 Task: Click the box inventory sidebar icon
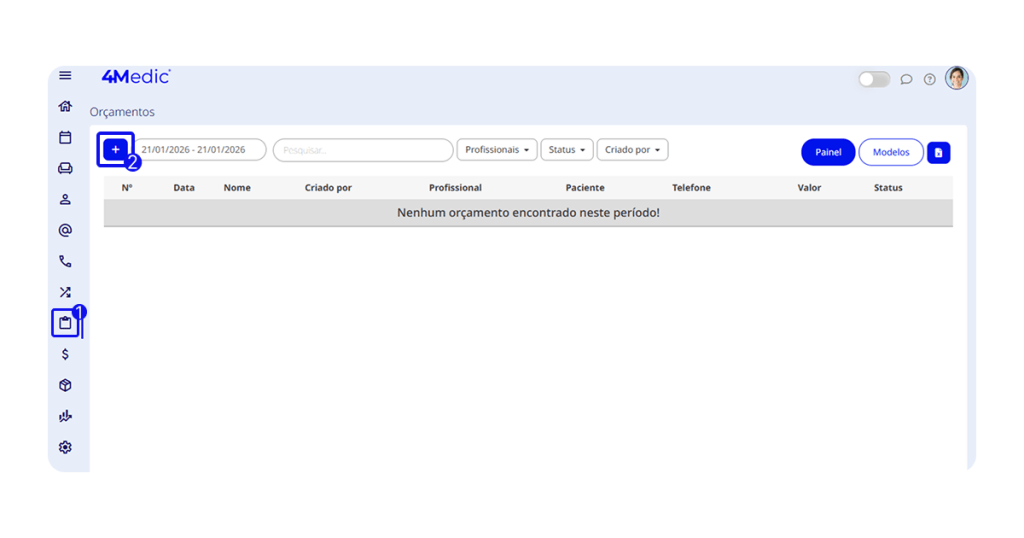tap(65, 385)
